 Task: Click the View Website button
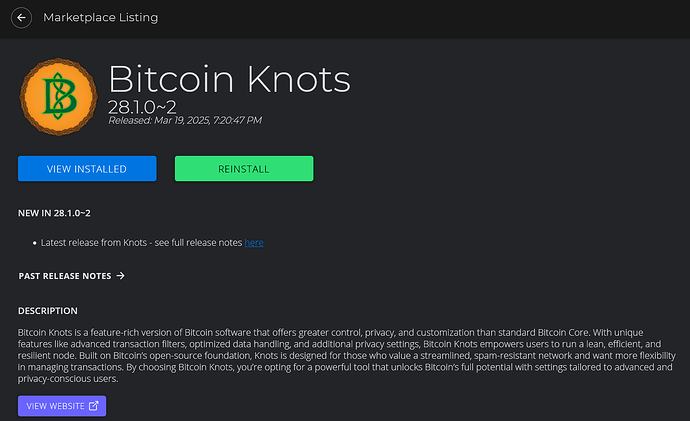coord(62,406)
